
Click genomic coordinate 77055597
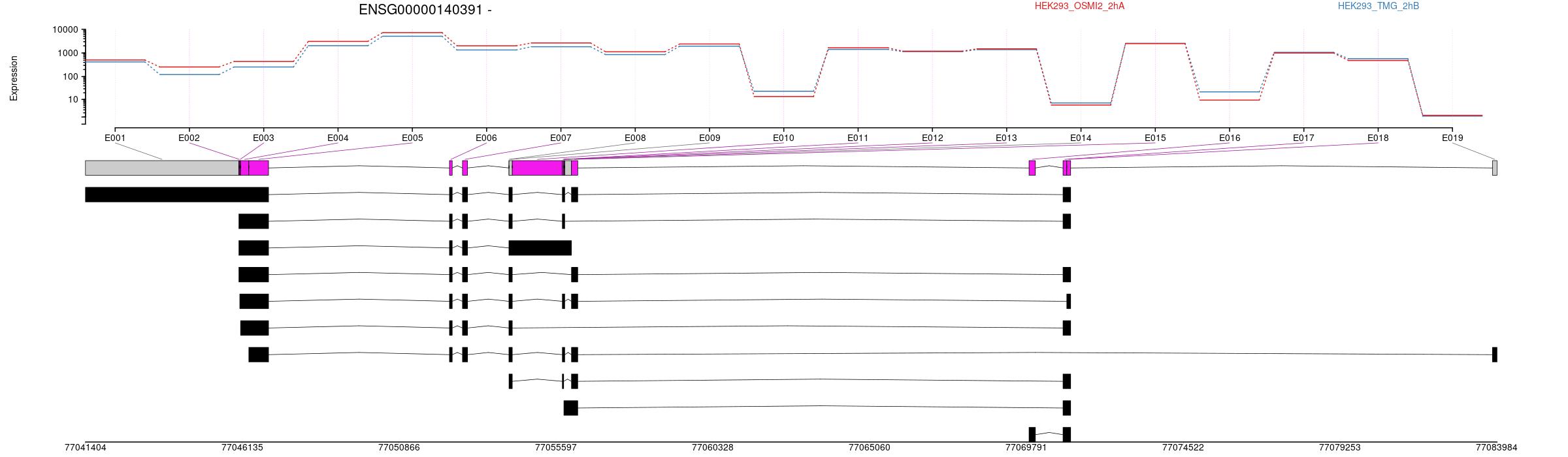(556, 447)
